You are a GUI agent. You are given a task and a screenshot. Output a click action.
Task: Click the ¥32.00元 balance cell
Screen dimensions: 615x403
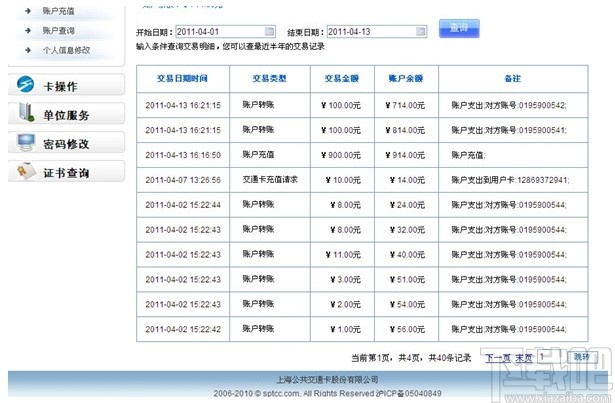pyautogui.click(x=408, y=230)
